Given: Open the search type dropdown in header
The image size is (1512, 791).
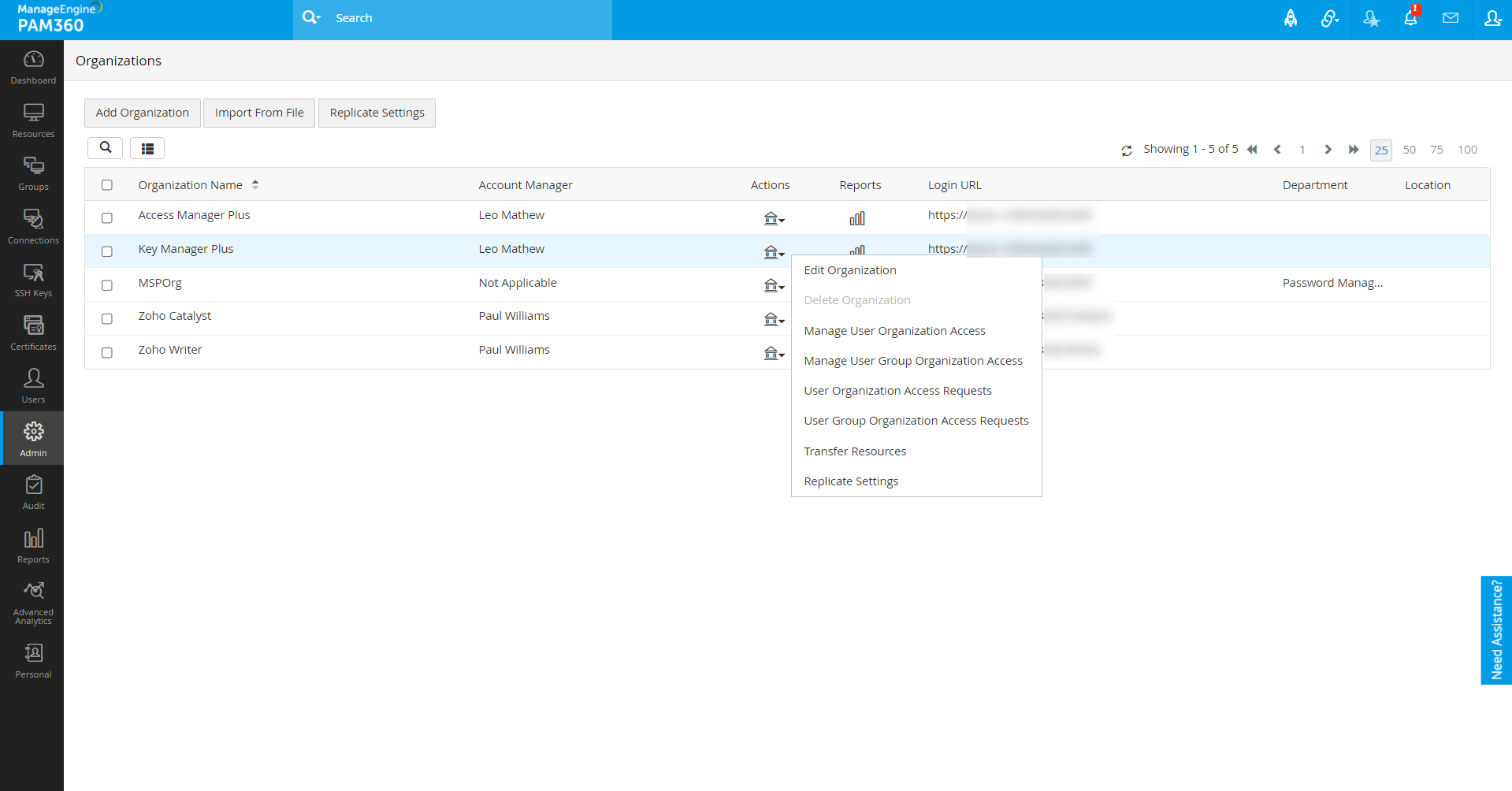Looking at the screenshot, I should 311,17.
